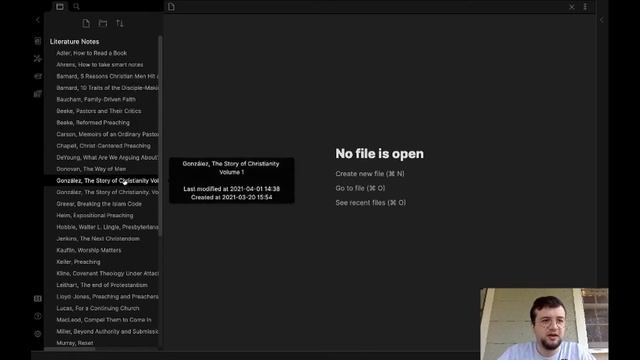This screenshot has width=640, height=360.
Task: Open note 'Leithart, The end of Protestantism'
Action: pyautogui.click(x=102, y=285)
